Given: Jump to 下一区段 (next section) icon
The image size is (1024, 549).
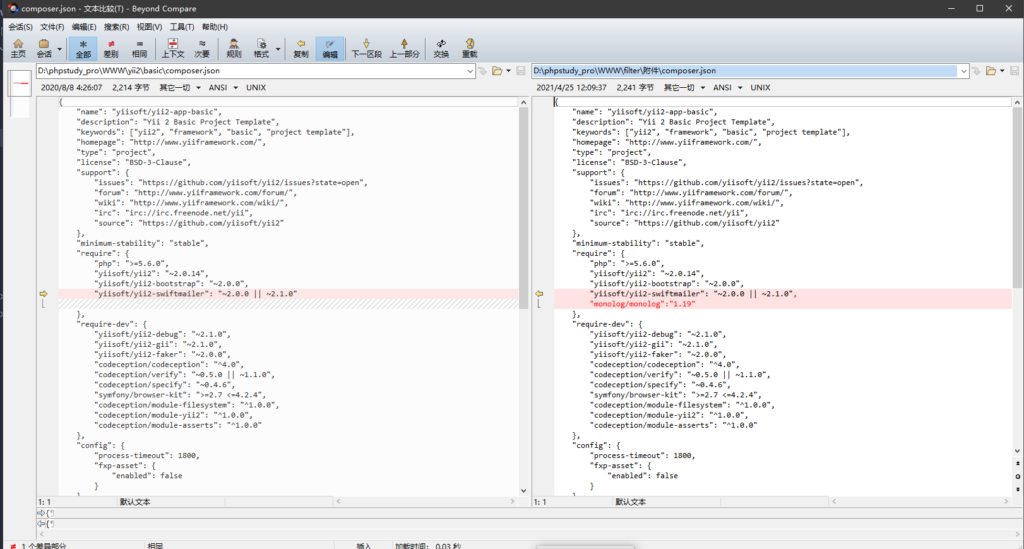Looking at the screenshot, I should (367, 48).
